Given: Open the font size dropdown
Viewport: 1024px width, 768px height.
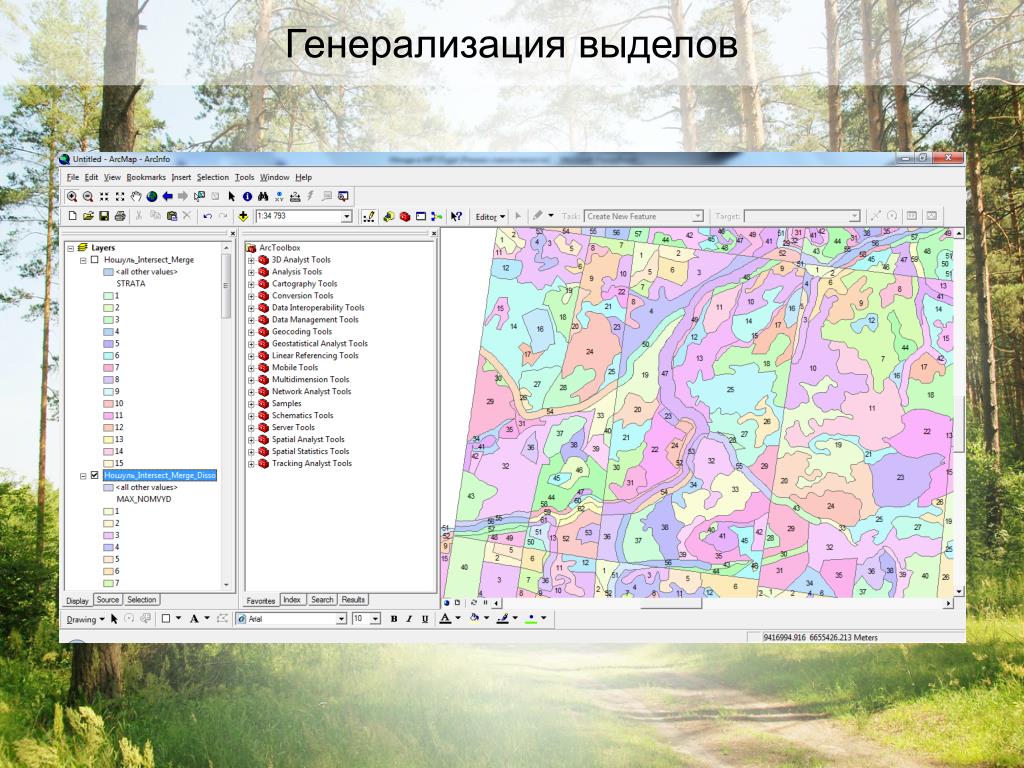Looking at the screenshot, I should pos(376,618).
